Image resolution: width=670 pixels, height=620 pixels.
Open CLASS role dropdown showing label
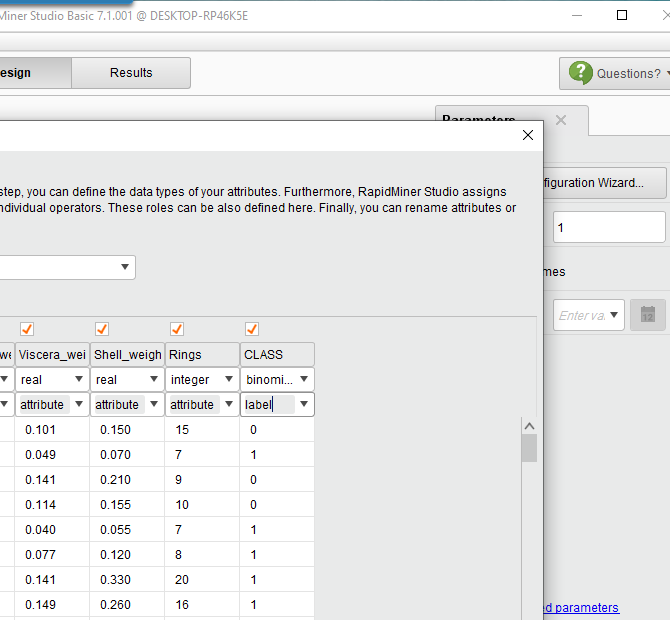277,404
